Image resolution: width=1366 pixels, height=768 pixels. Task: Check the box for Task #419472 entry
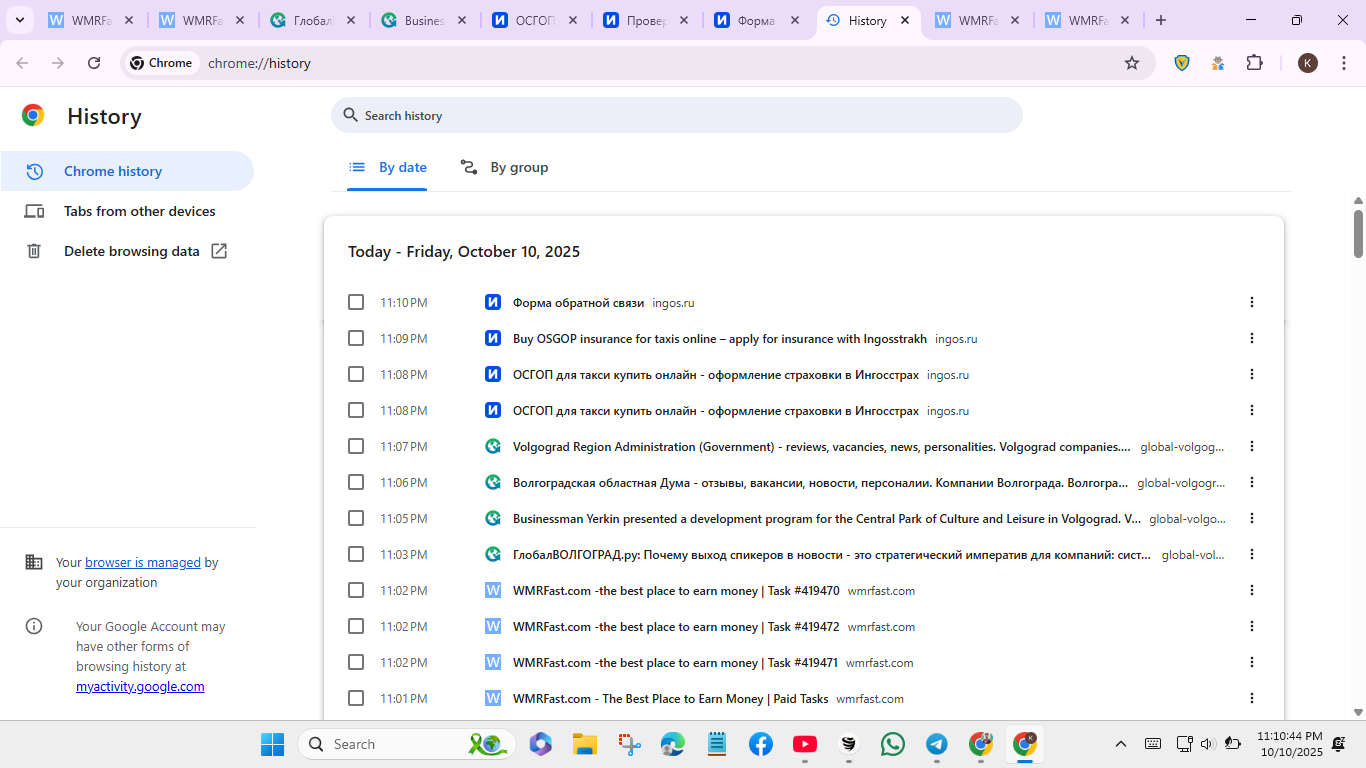point(356,626)
